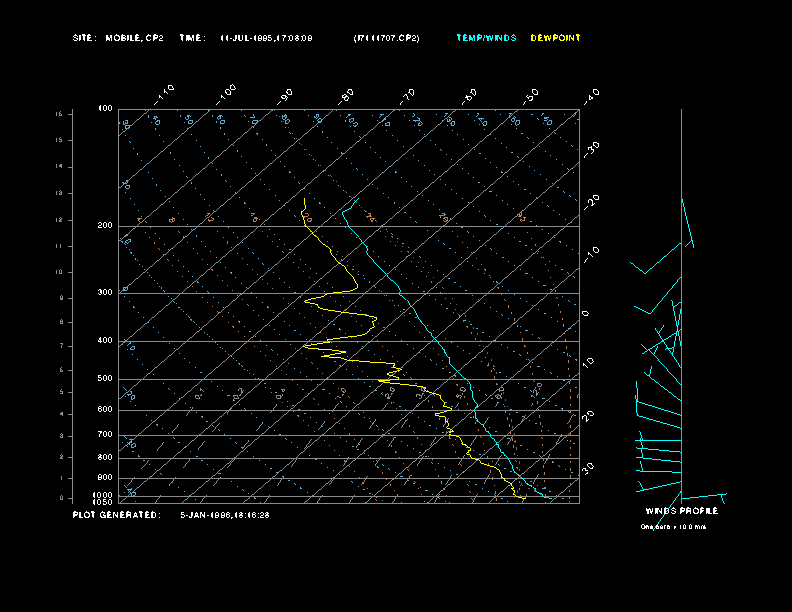This screenshot has width=792, height=612.
Task: Click the 11 km height axis tick label
Action: pos(60,246)
